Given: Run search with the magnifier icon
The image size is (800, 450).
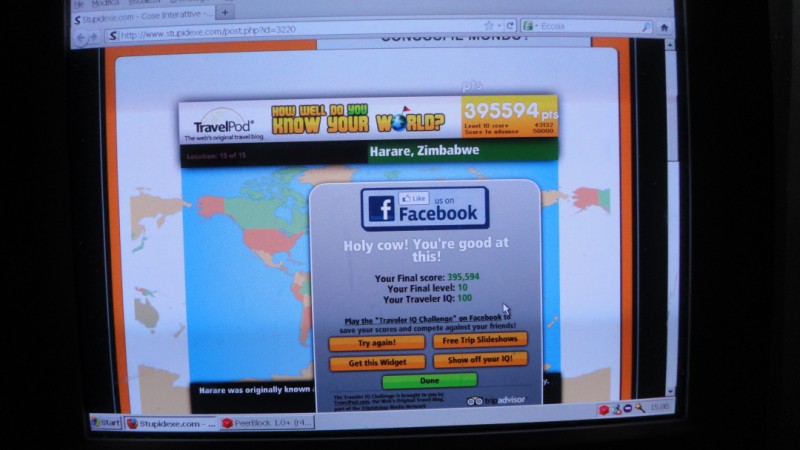Looking at the screenshot, I should tap(646, 27).
